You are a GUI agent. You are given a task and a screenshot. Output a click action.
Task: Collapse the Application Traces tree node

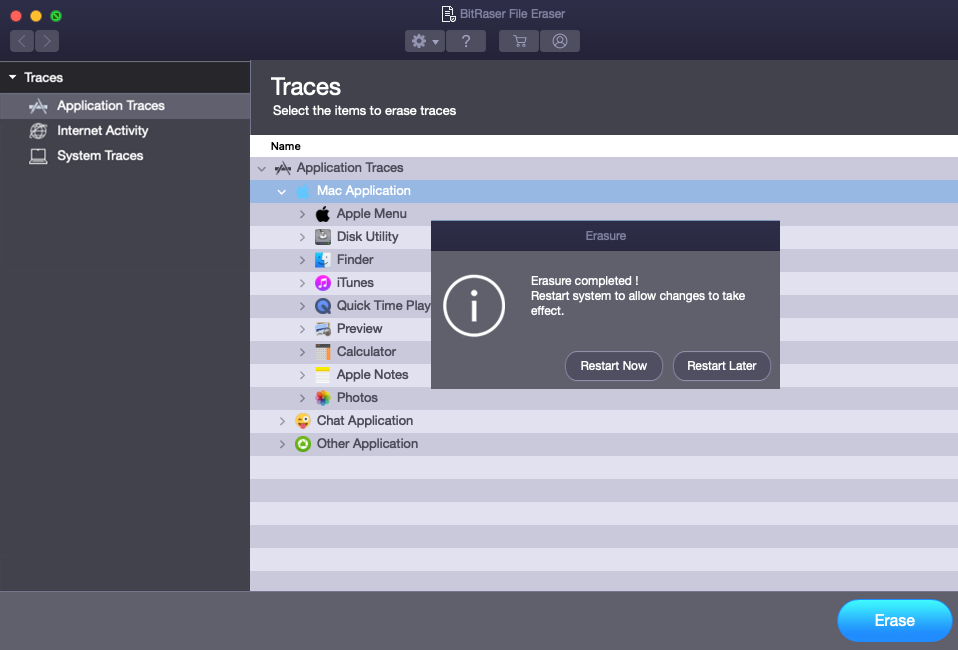pos(262,168)
